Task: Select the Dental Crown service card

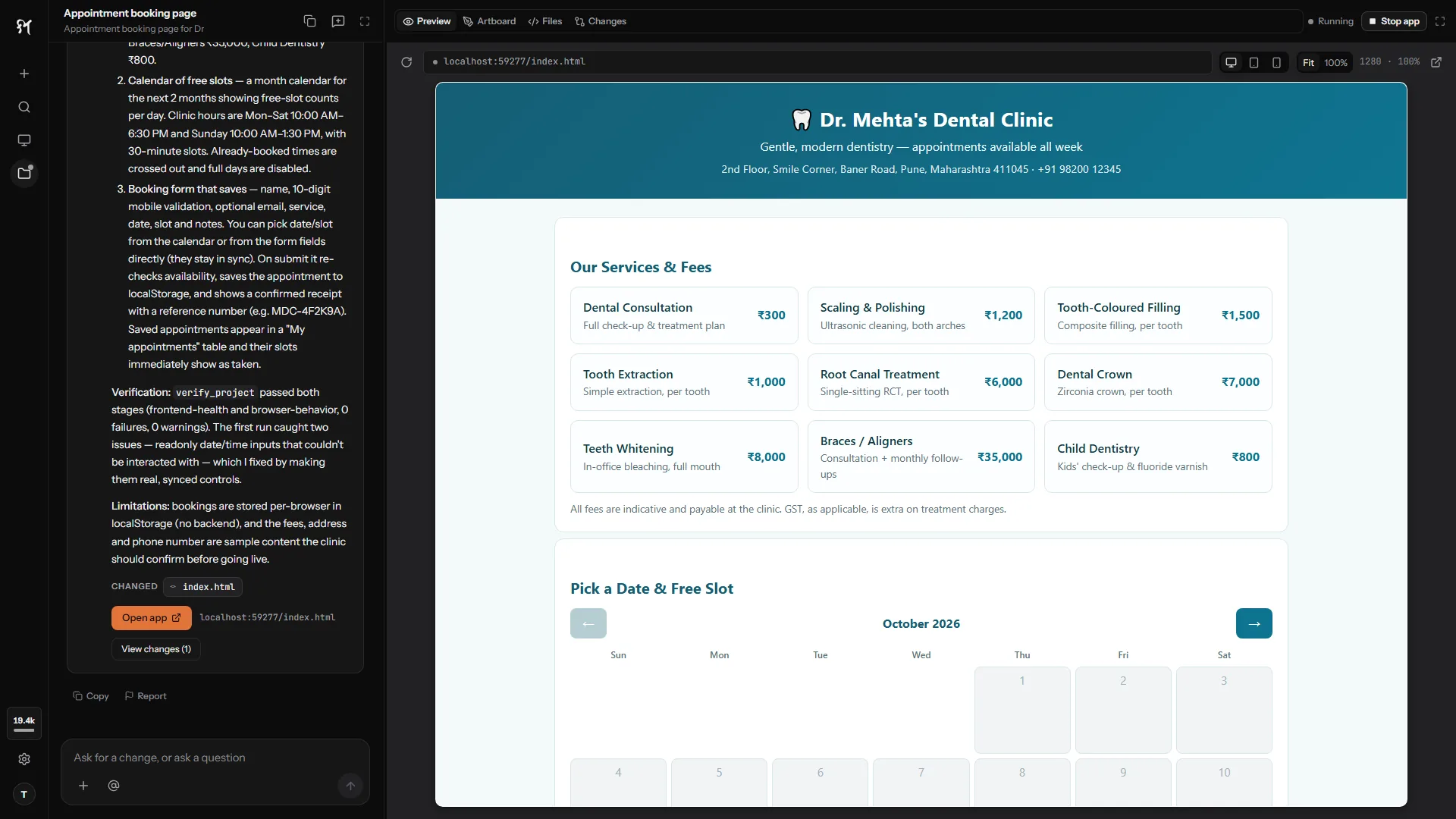Action: [x=1158, y=382]
